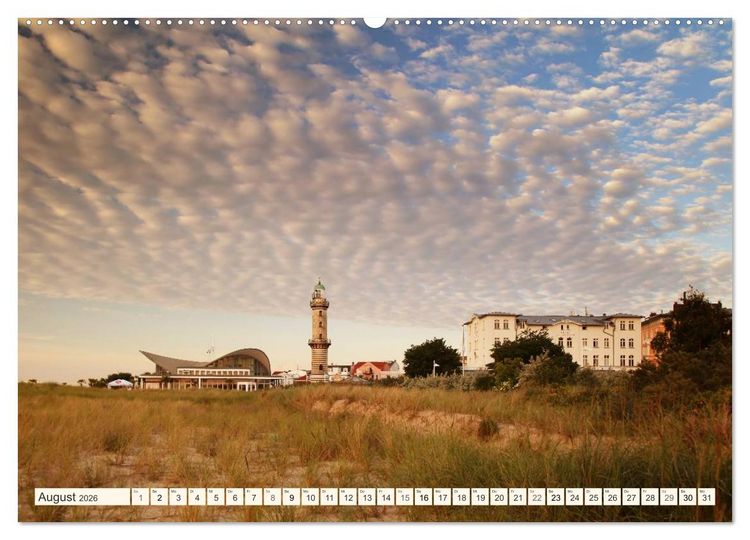Image resolution: width=750 pixels, height=540 pixels.
Task: Click the day 5 date cell
Action: (216, 496)
